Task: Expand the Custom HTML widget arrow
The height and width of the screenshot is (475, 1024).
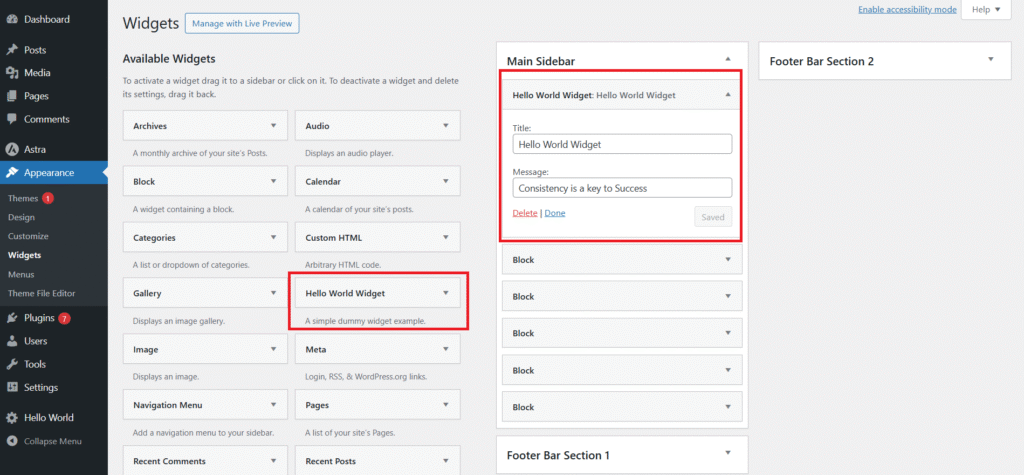Action: [445, 238]
